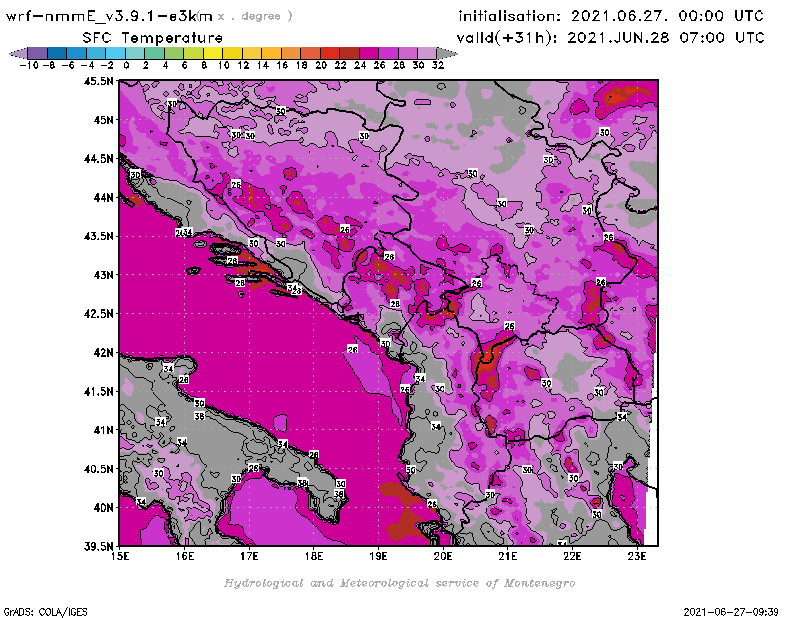
Task: Pick the green legend swatch between 4 and 6
Action: (174, 53)
